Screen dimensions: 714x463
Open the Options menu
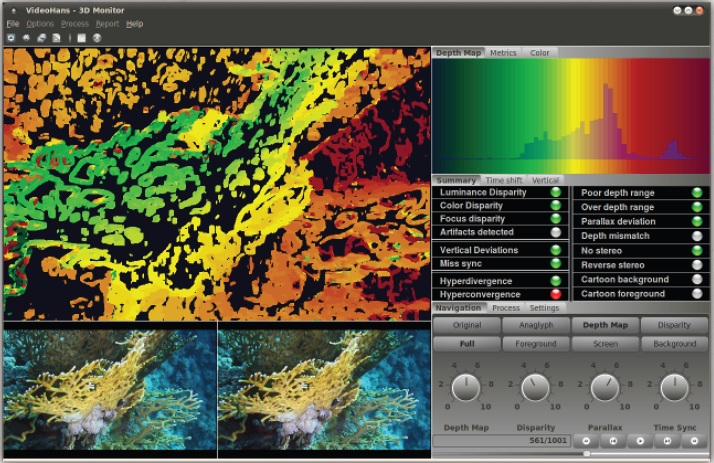pyautogui.click(x=40, y=24)
